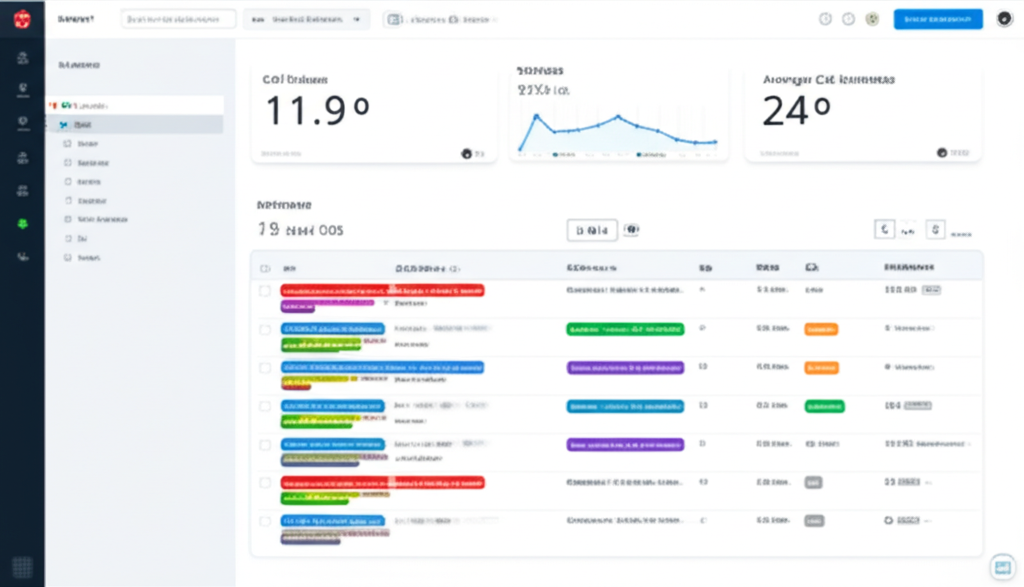Select all rows using the header checkbox

pyautogui.click(x=264, y=266)
